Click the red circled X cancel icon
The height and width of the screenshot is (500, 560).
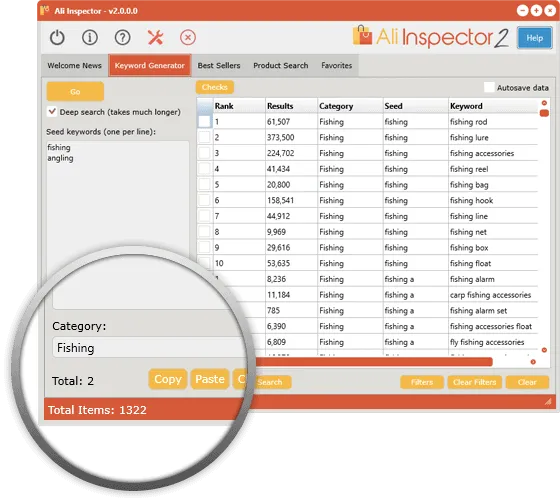click(x=188, y=38)
